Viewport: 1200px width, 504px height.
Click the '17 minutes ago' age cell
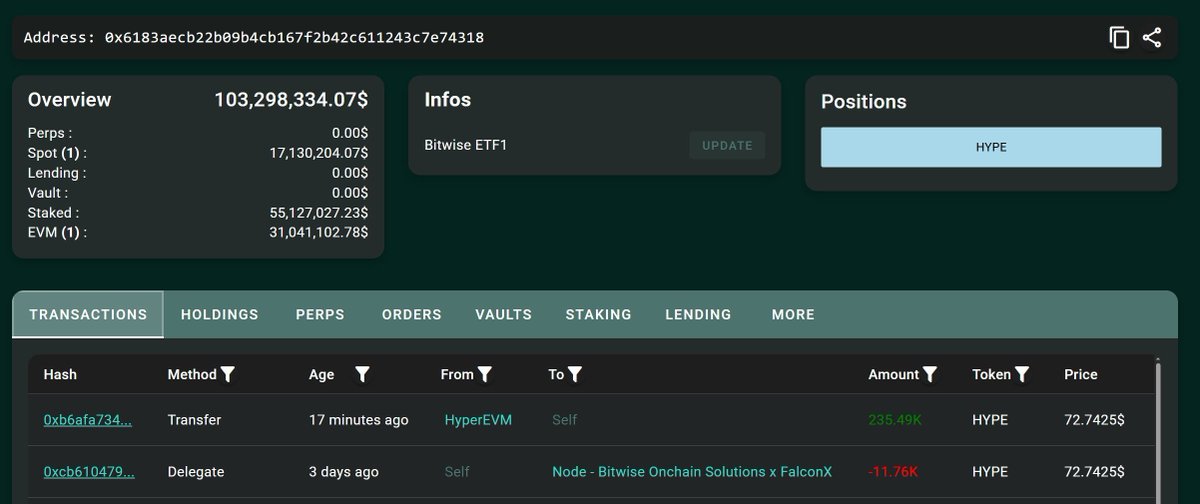[359, 420]
